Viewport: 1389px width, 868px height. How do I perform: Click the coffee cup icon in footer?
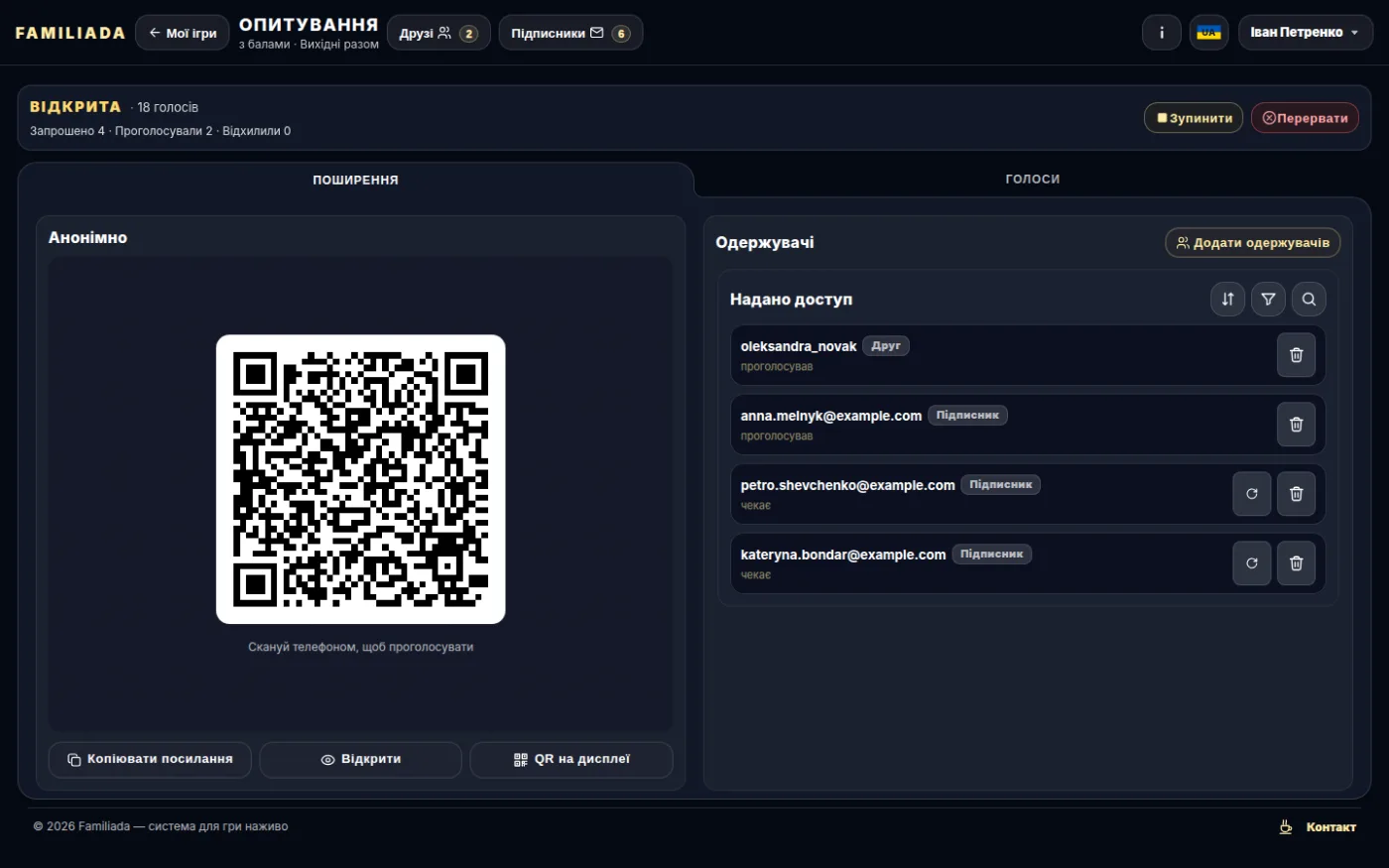[x=1286, y=826]
